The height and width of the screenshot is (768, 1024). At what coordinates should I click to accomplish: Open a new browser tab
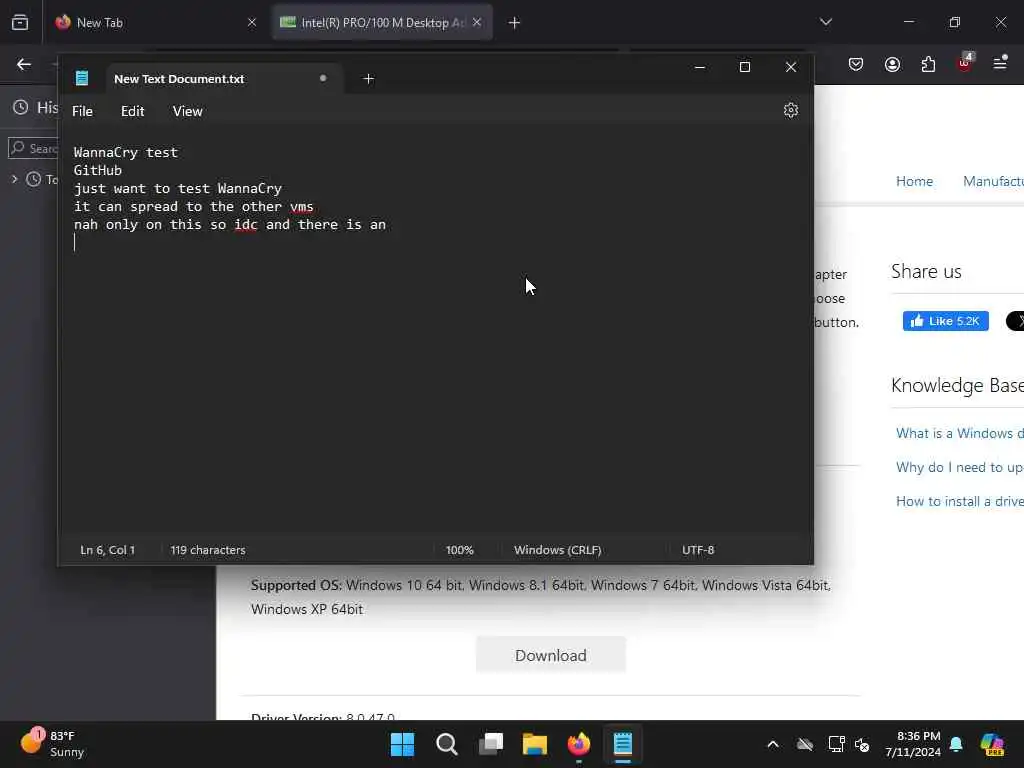pos(515,23)
